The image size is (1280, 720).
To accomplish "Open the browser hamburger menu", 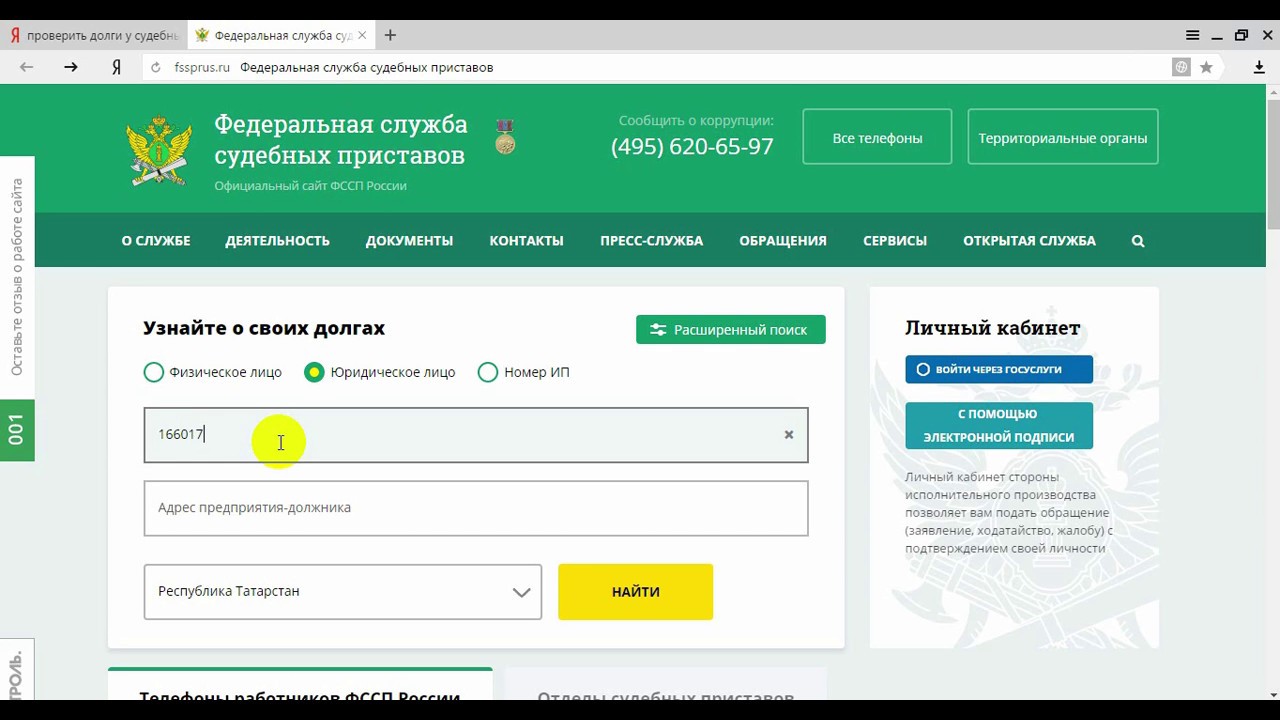I will click(x=1192, y=35).
